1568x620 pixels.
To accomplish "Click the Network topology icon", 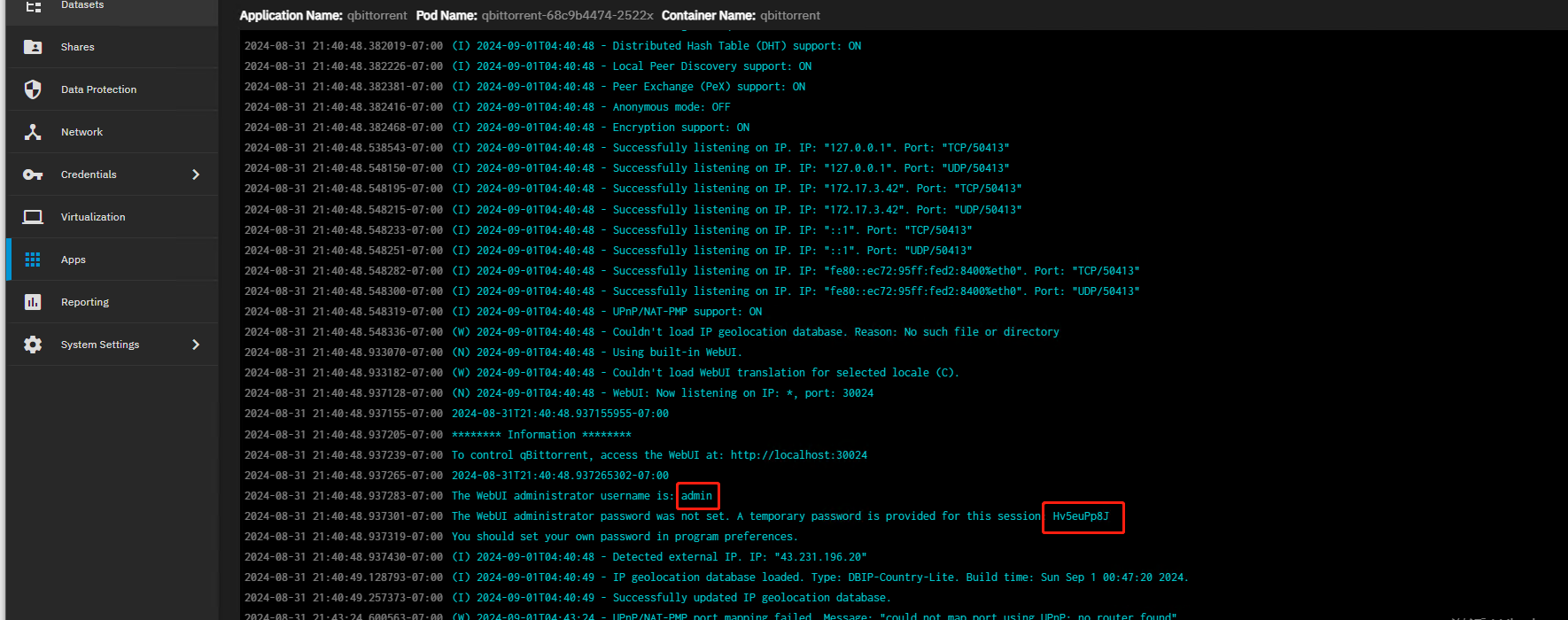I will click(33, 132).
